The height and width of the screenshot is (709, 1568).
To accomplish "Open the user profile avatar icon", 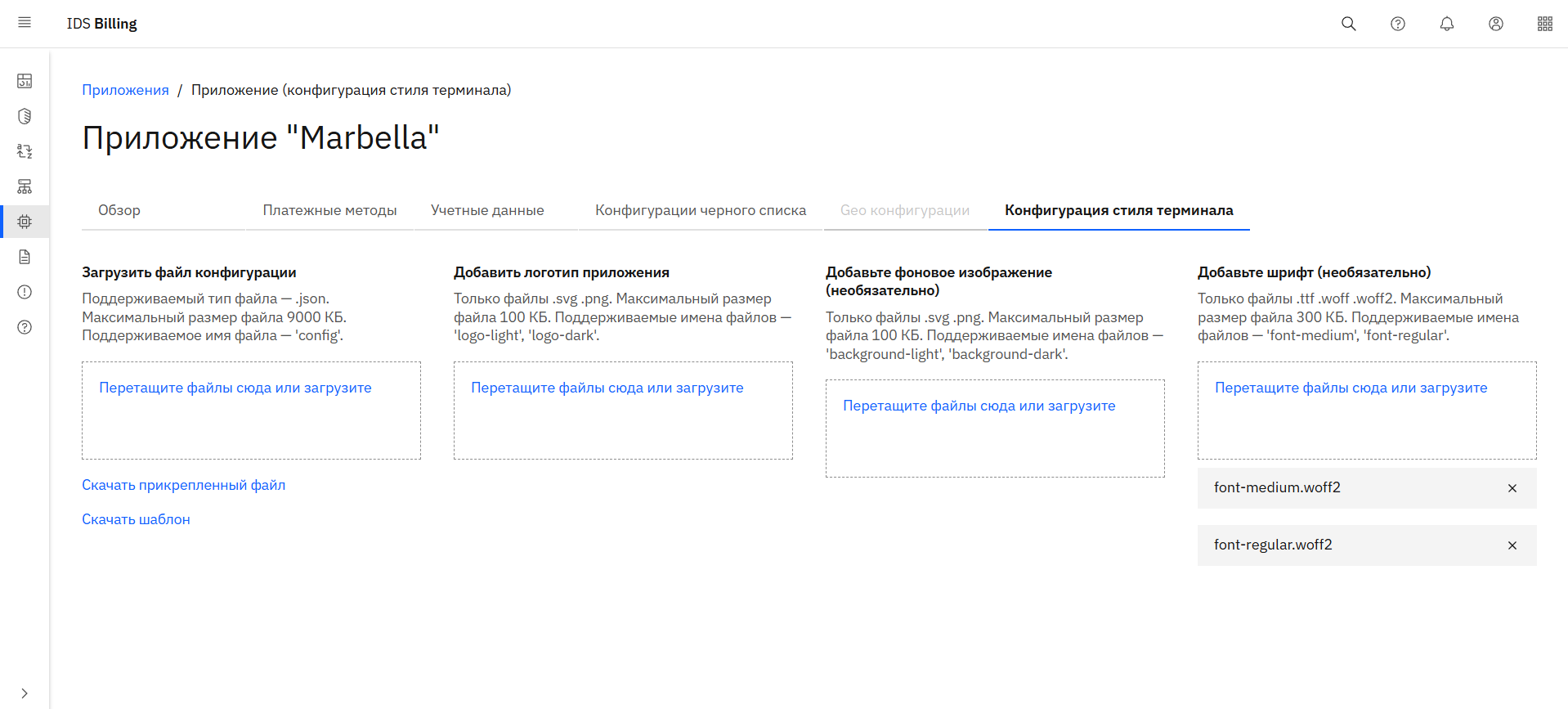I will (1495, 24).
